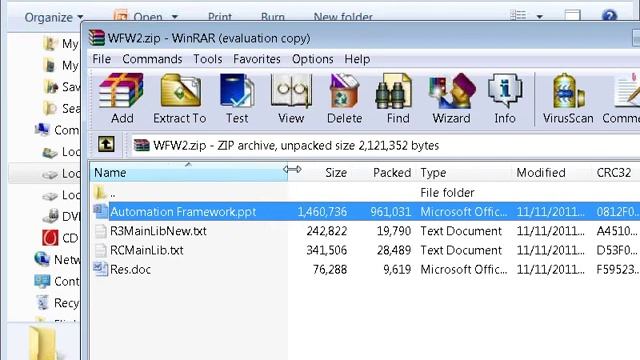Screen dimensions: 640x360
Task: Expand the view options dropdown arrow in Explorer
Action: coord(540,17)
